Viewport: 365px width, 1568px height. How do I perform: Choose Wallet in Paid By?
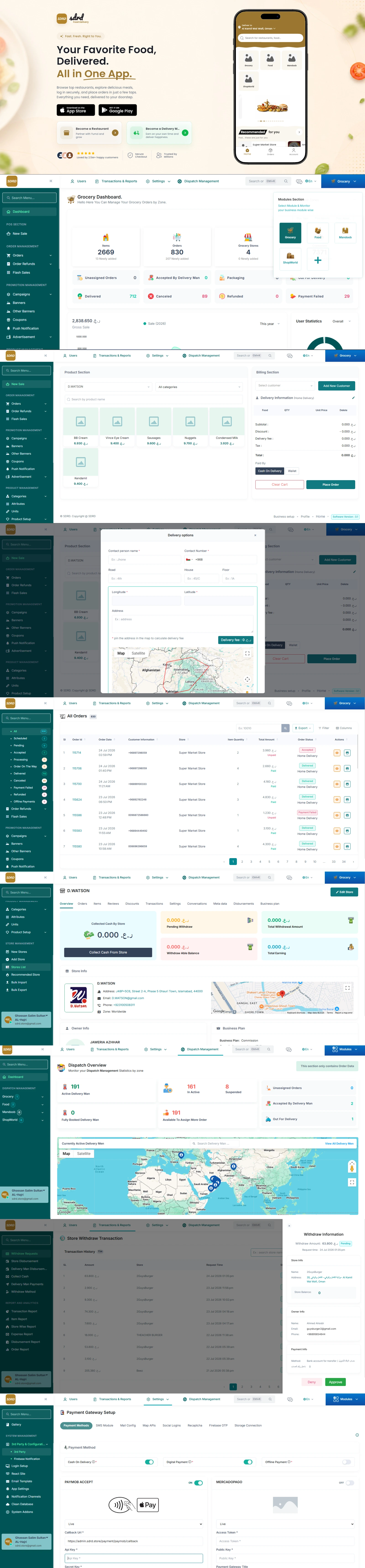[x=292, y=471]
